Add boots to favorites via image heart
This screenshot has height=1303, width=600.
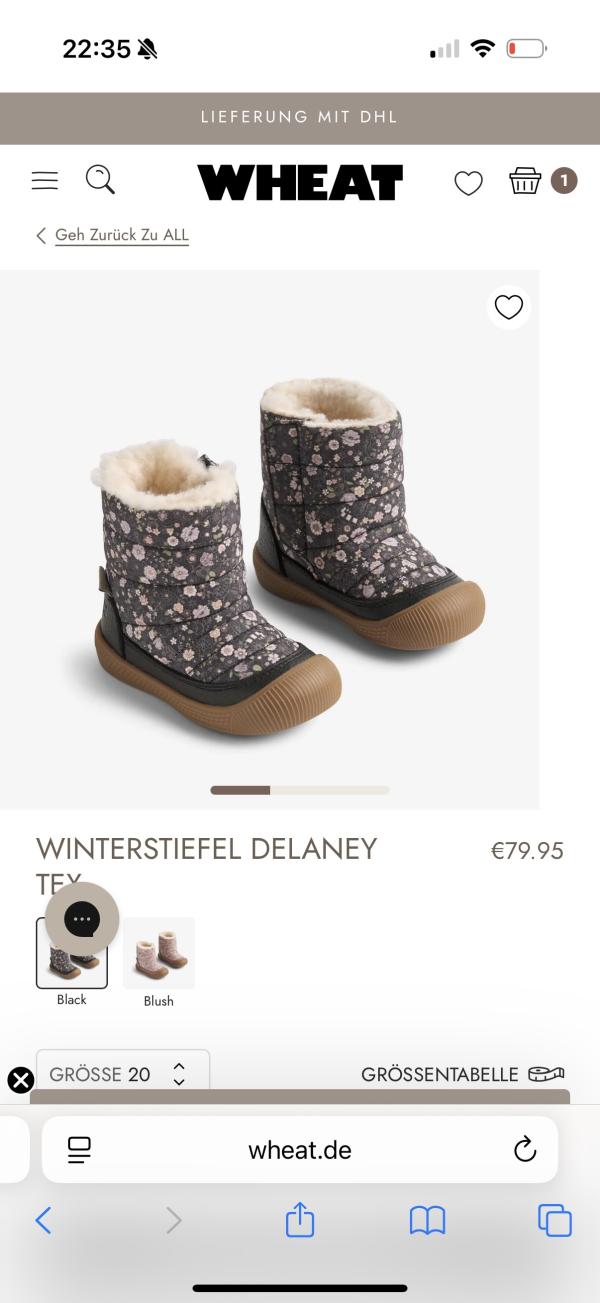509,307
